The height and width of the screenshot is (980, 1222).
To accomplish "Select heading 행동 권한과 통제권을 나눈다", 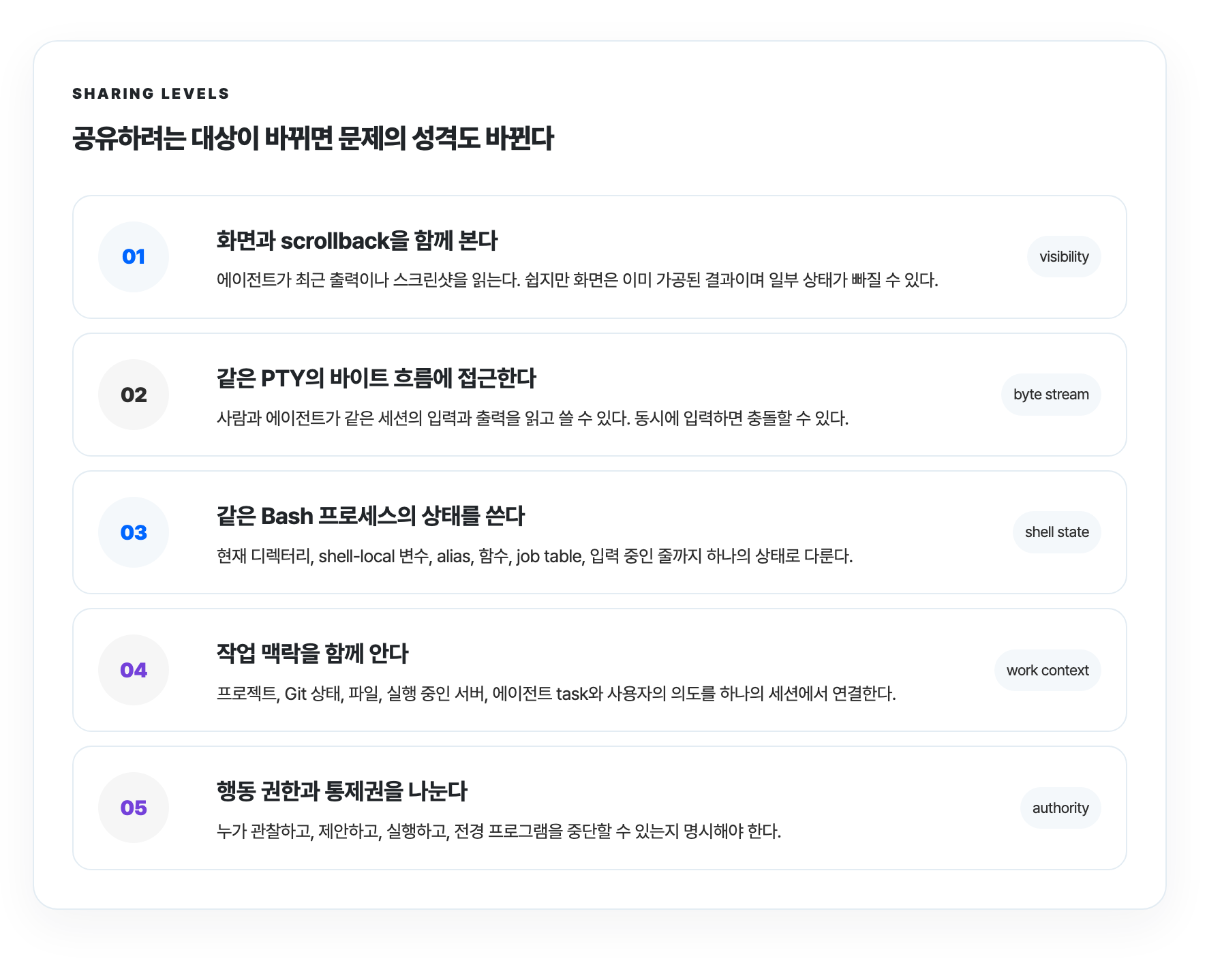I will tap(341, 791).
